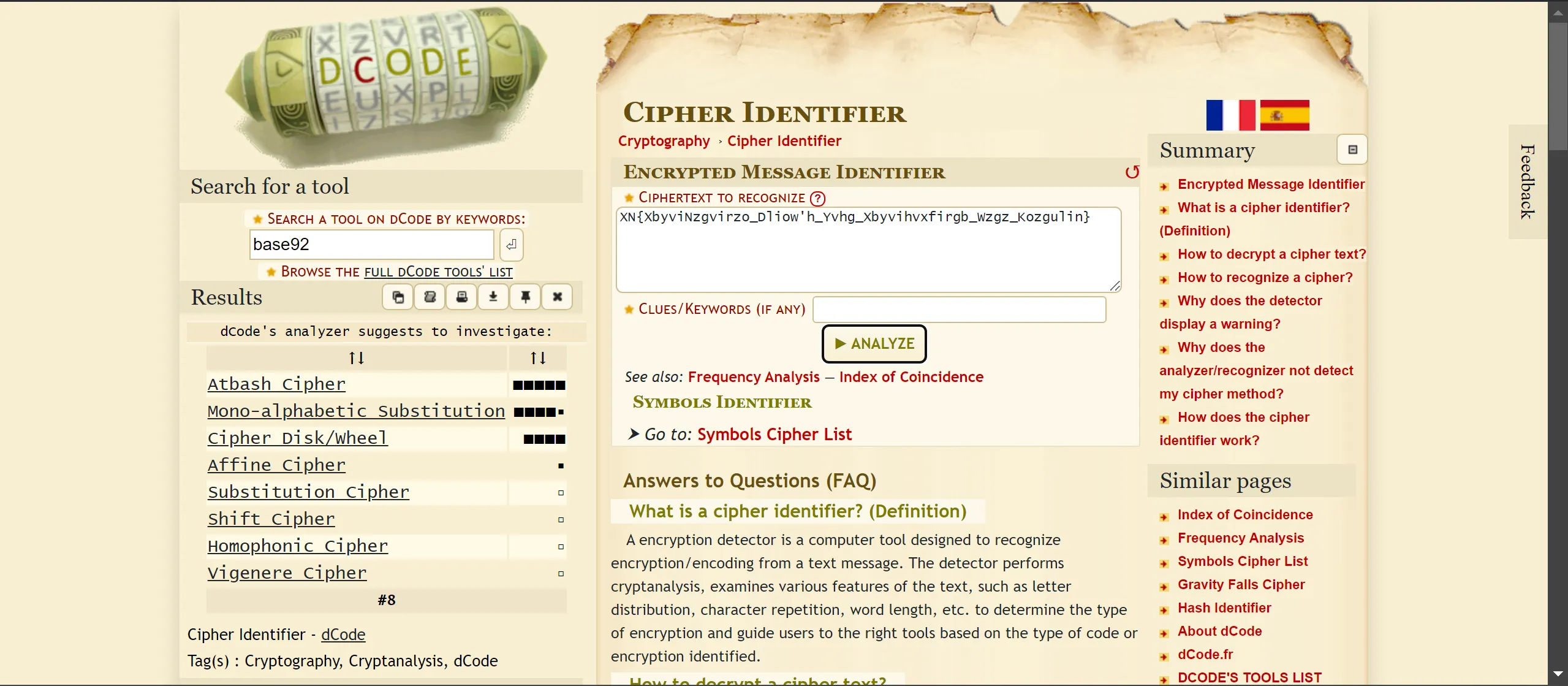Collapse the Summary panel
This screenshot has height=686, width=1568.
(x=1352, y=150)
